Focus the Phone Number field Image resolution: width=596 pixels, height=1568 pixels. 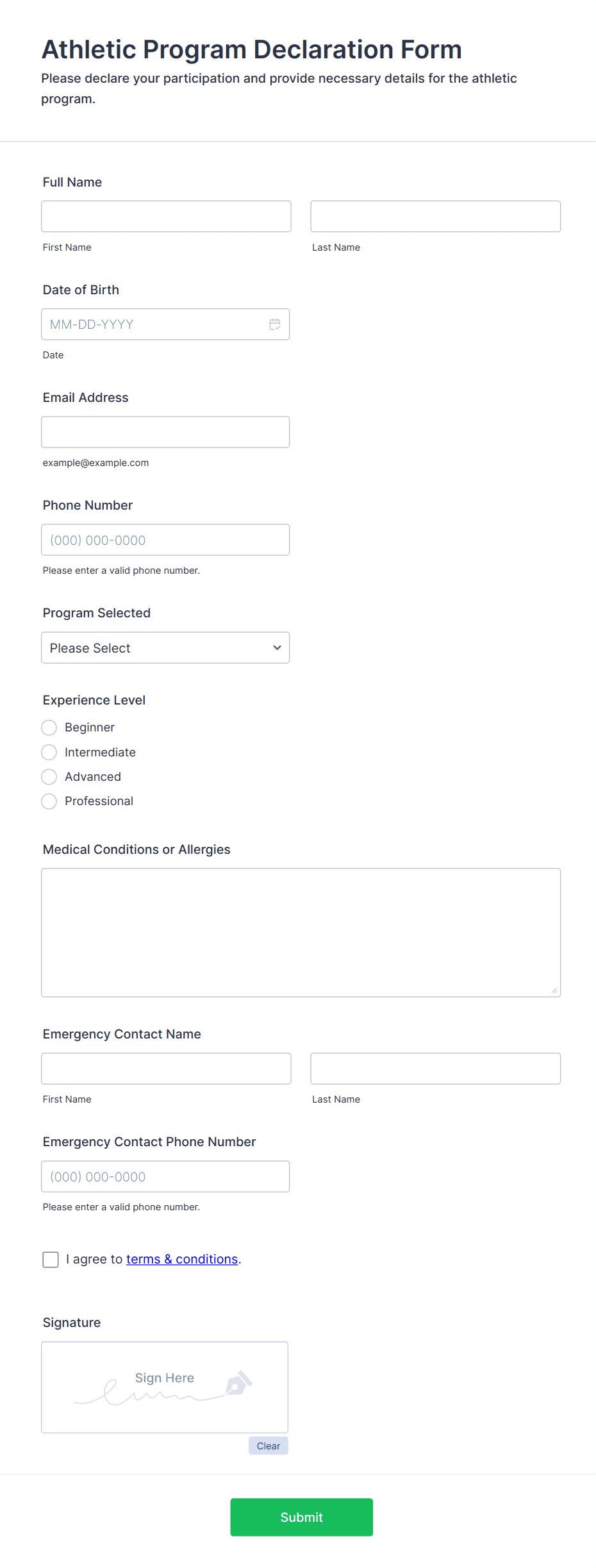165,540
